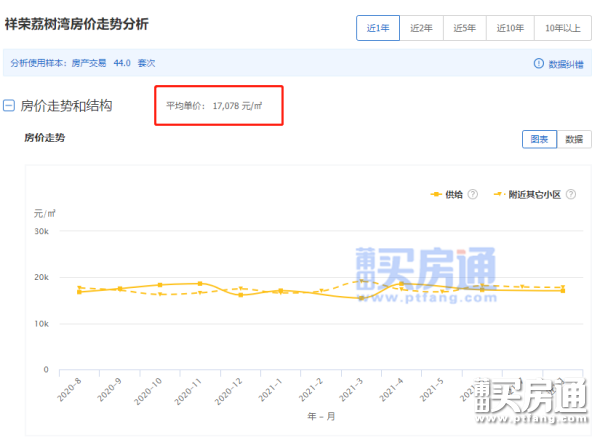The image size is (600, 440).
Task: Click the 房产交易 44.0 套次 sample text
Action: tap(113, 63)
